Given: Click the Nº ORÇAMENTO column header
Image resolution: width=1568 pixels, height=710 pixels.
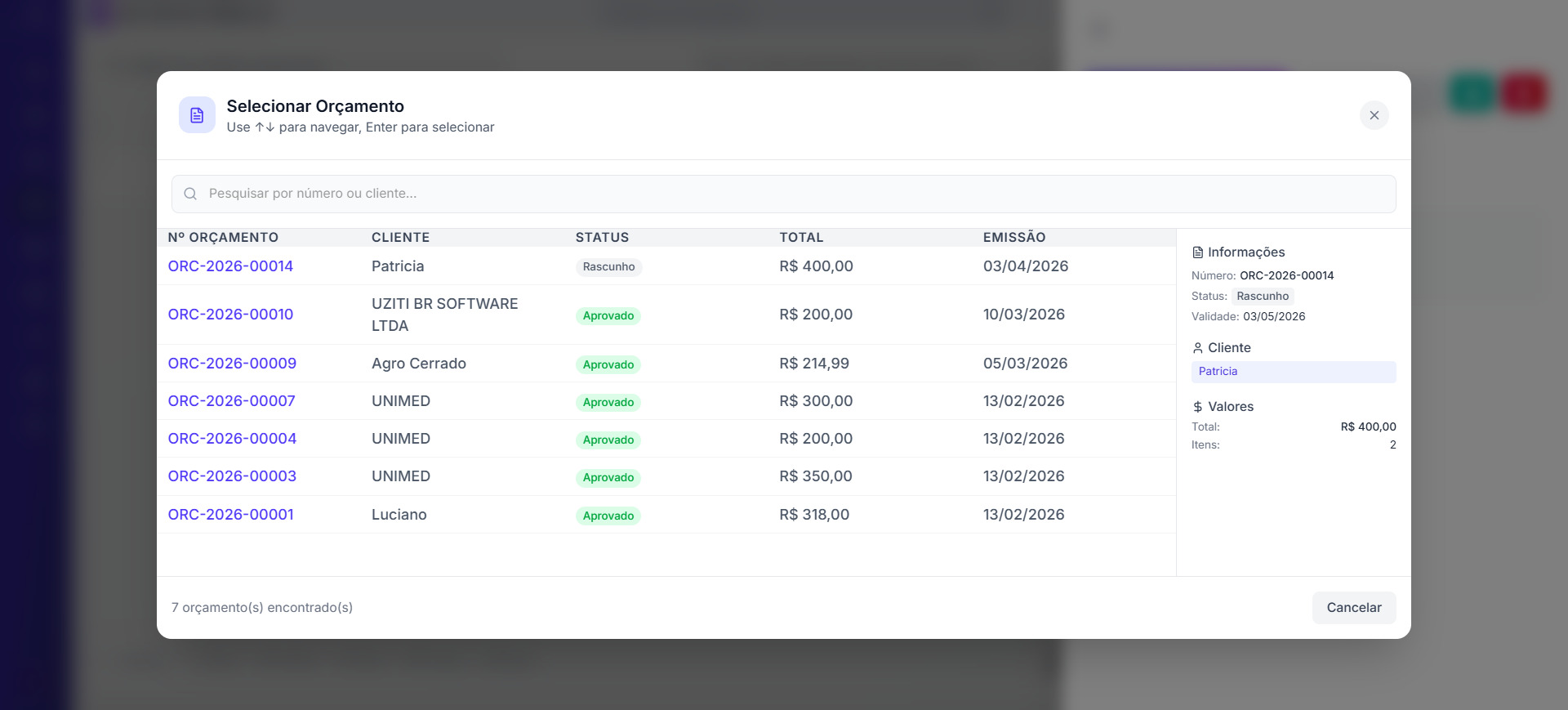Looking at the screenshot, I should [x=223, y=238].
